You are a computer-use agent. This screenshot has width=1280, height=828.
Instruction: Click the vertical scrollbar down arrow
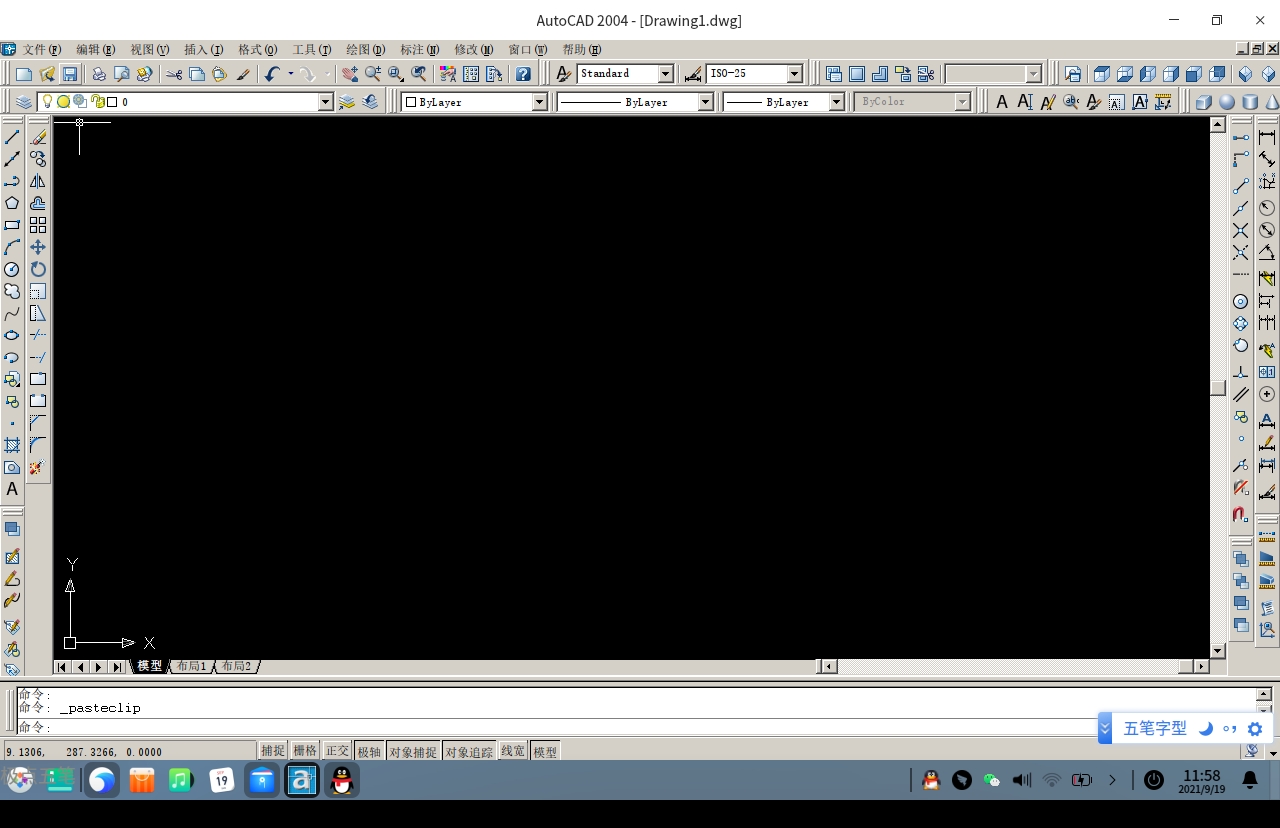[x=1217, y=651]
